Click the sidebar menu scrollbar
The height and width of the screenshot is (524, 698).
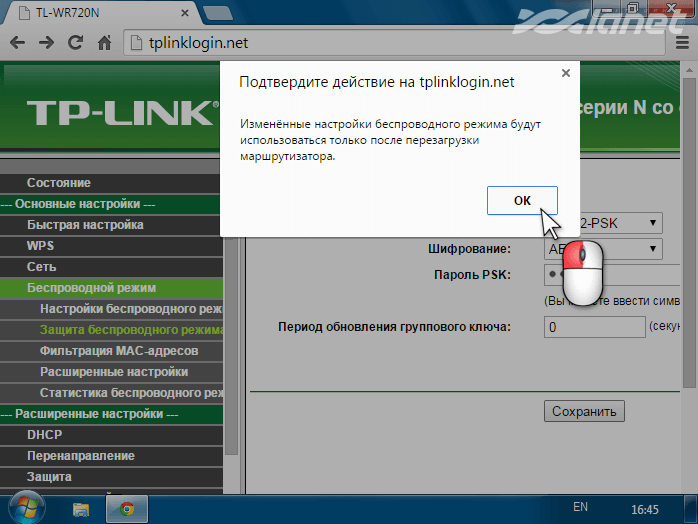coord(231,347)
